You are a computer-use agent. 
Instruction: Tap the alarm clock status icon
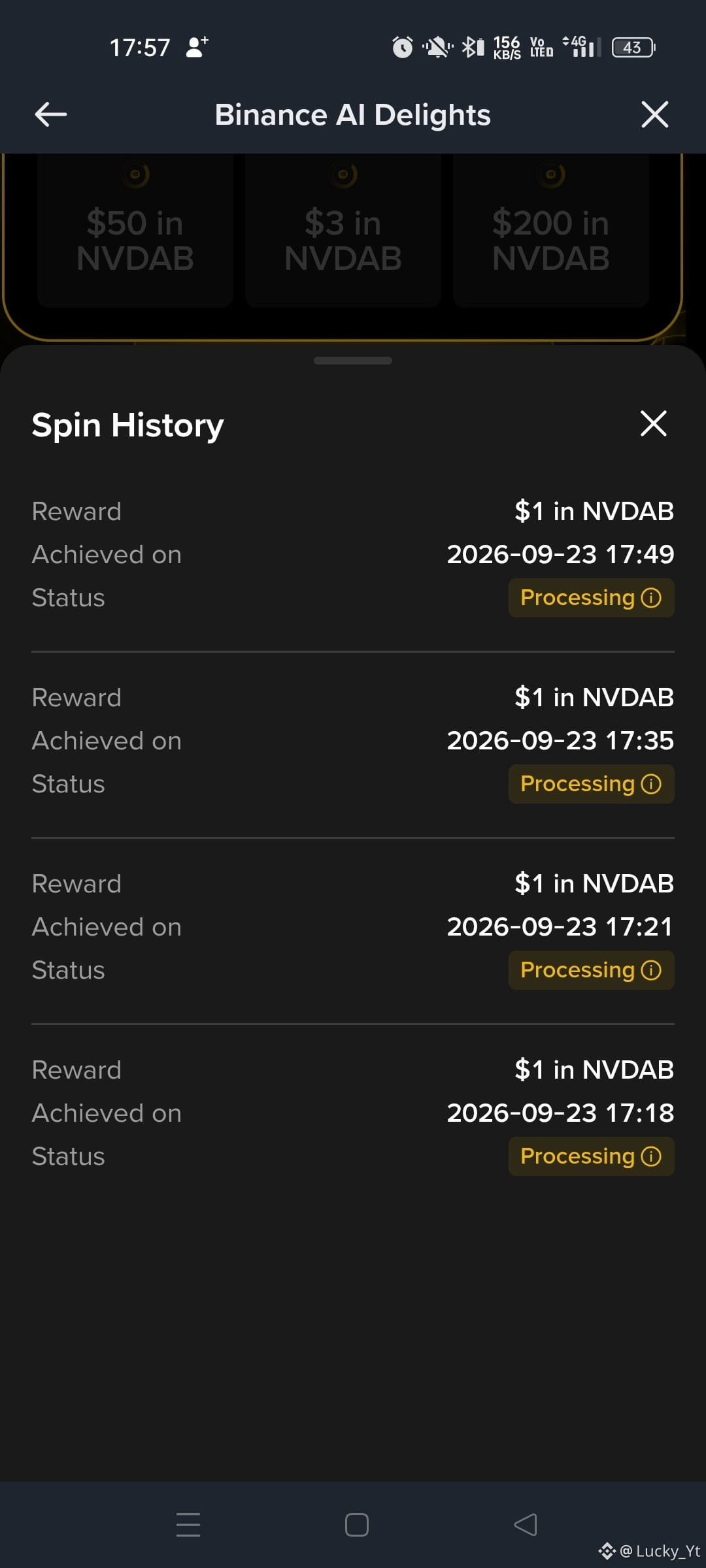pos(403,47)
